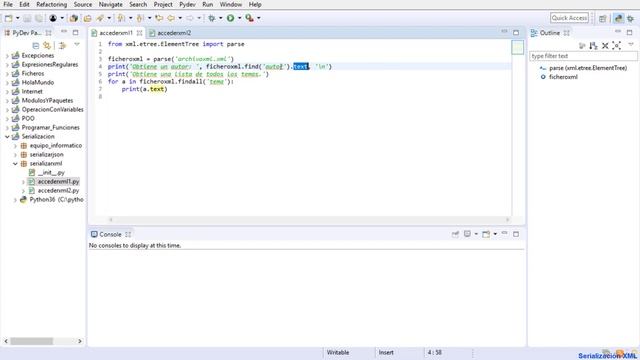Open the Pydev menu
This screenshot has width=640, height=360.
tap(187, 4)
